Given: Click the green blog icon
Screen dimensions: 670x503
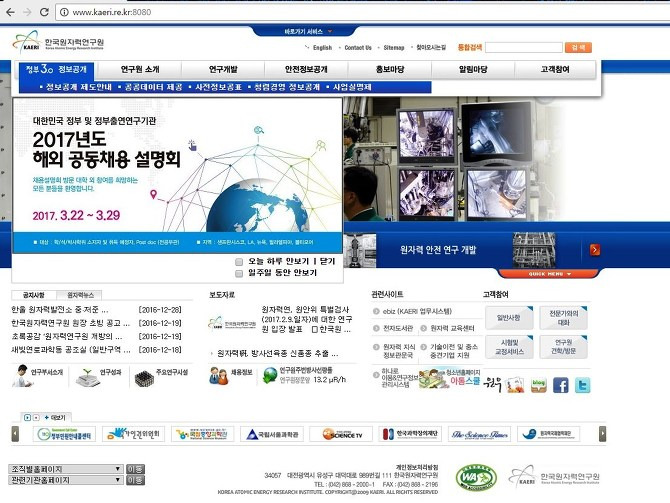Looking at the screenshot, I should 538,385.
